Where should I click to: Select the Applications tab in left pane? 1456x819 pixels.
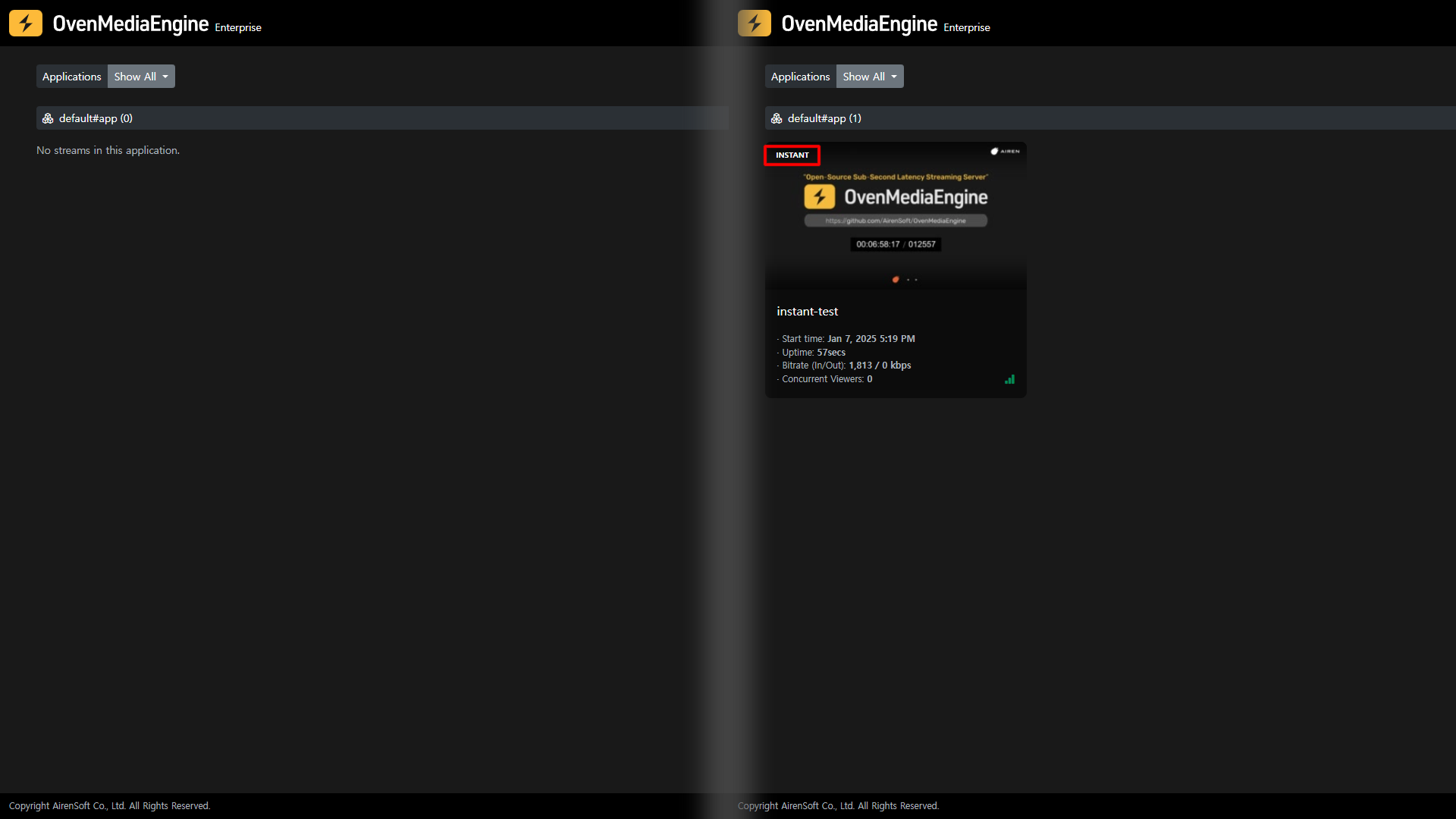[x=71, y=77]
